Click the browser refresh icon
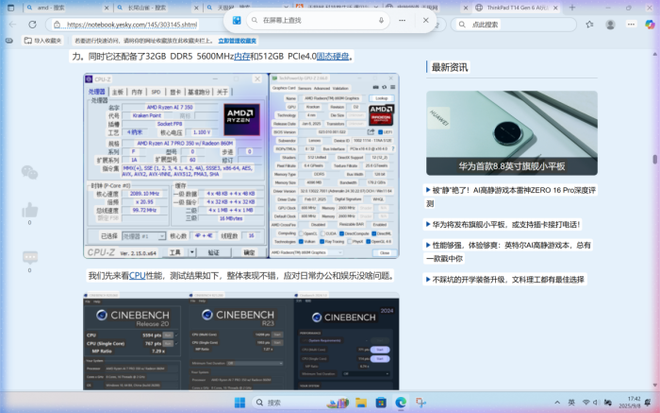 tap(32, 24)
